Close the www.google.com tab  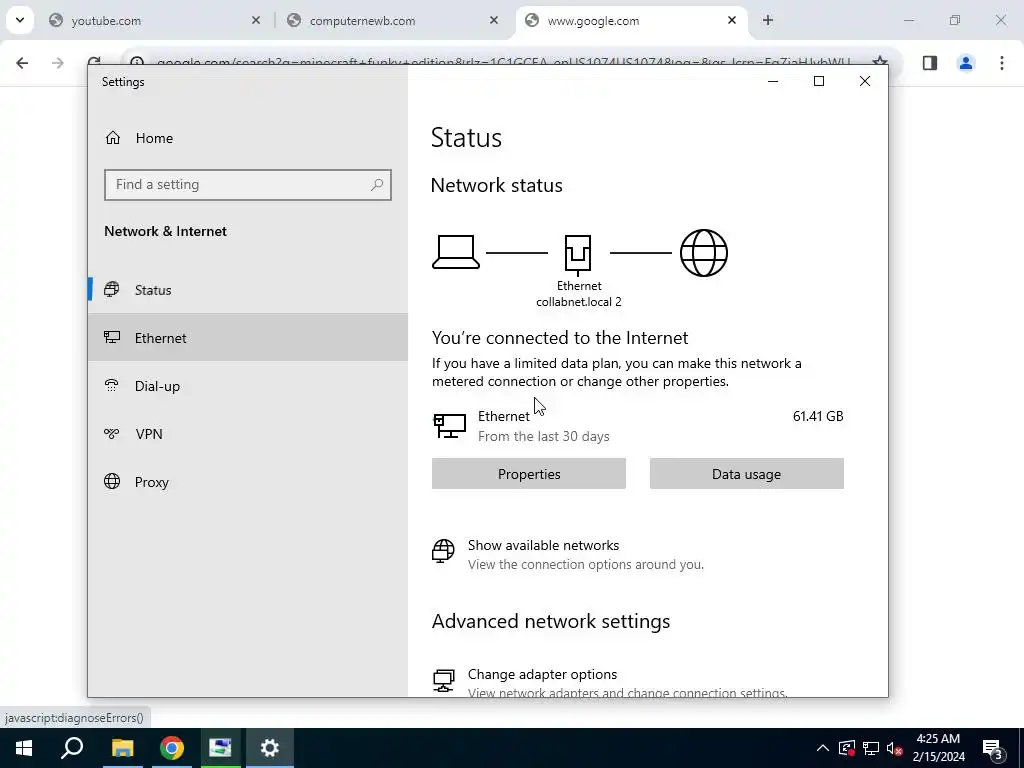tap(732, 20)
